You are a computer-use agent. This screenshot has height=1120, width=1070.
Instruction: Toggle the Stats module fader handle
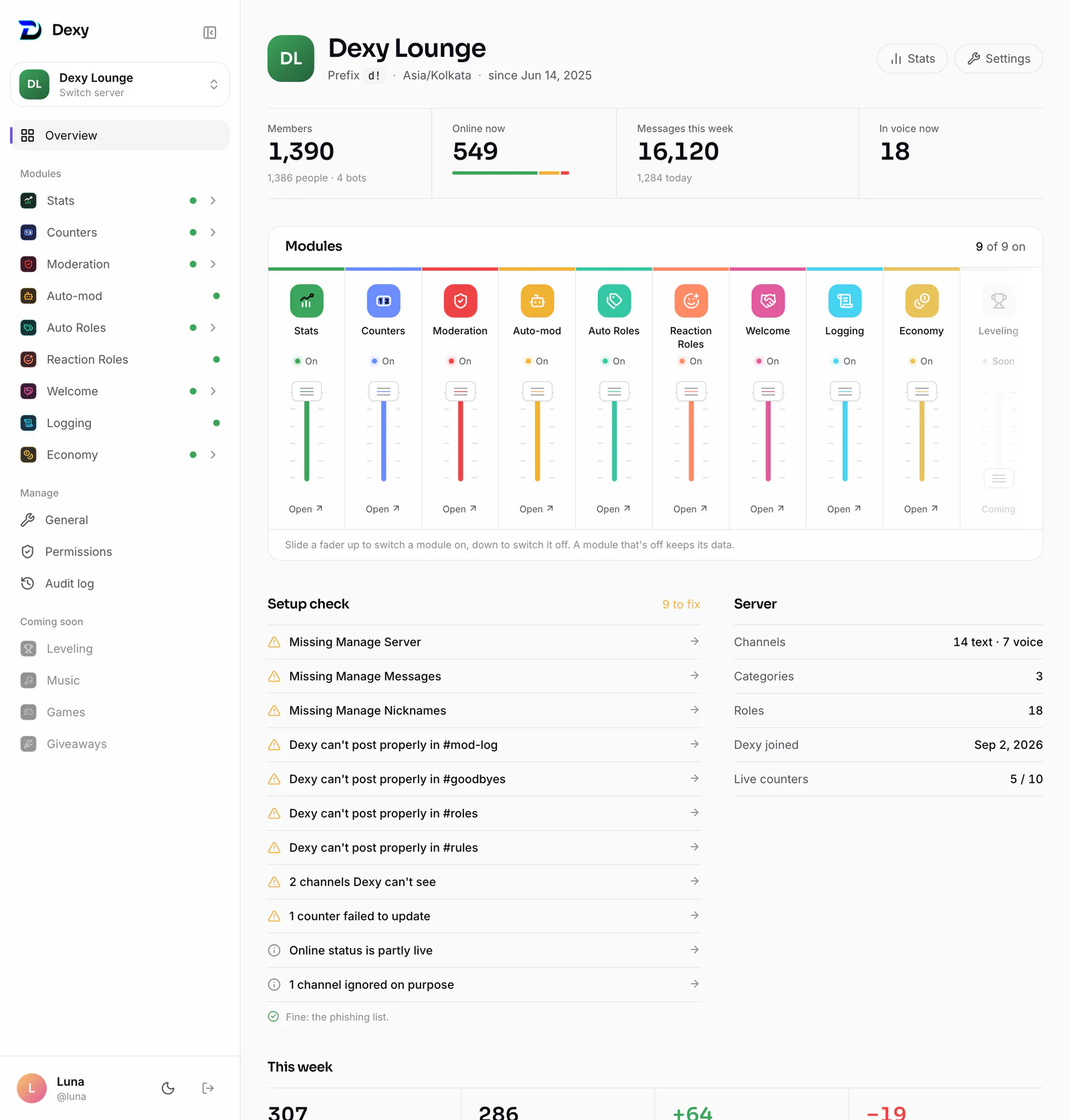coord(306,391)
